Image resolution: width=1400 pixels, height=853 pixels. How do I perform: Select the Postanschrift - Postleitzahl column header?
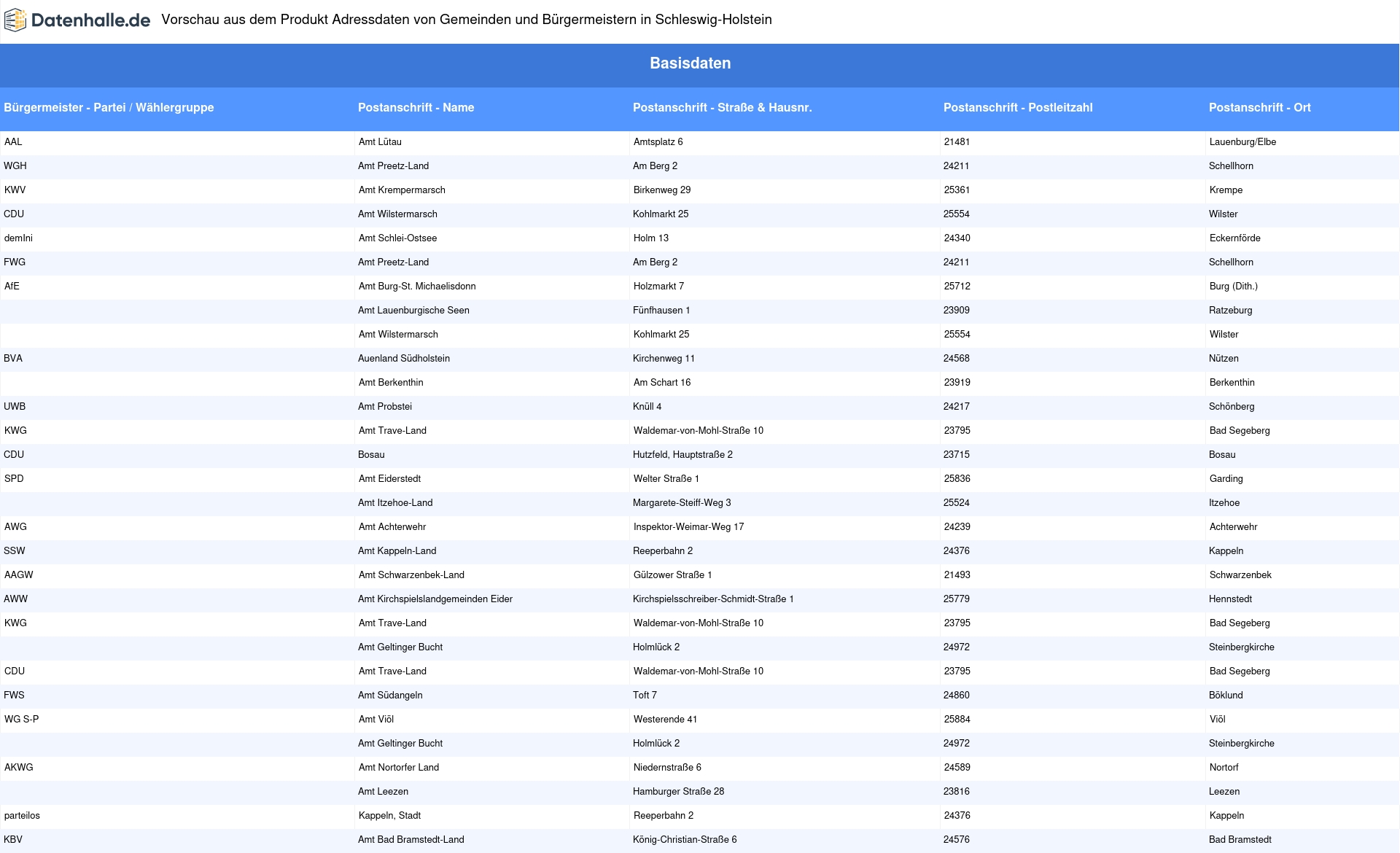coord(1018,108)
